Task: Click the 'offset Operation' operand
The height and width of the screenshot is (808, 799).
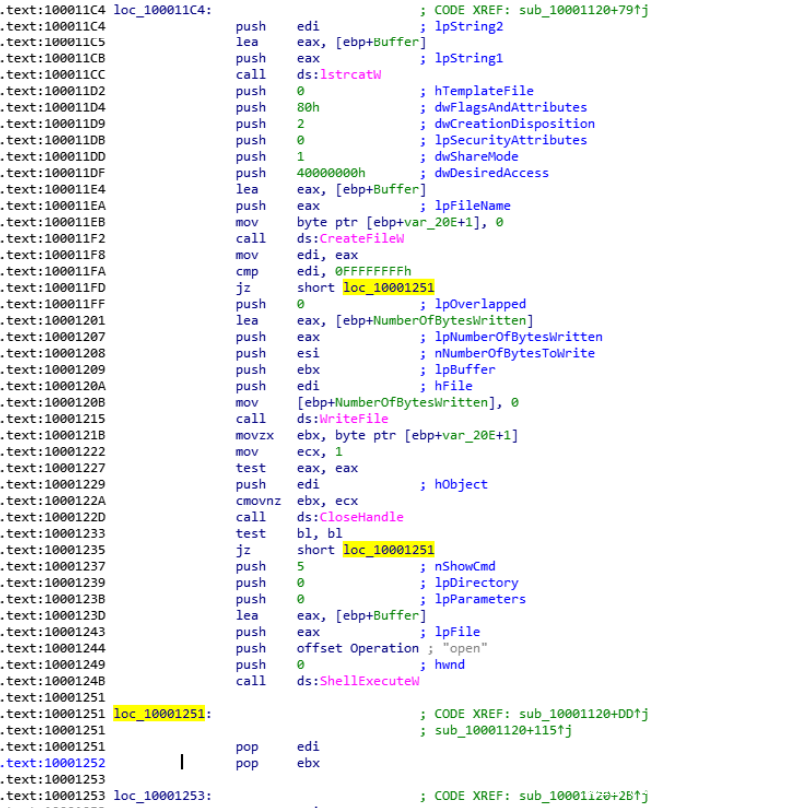Action: click(x=357, y=648)
